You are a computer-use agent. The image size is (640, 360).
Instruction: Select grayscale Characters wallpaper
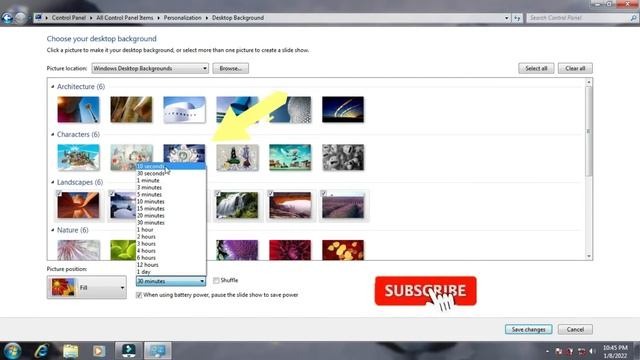point(343,157)
